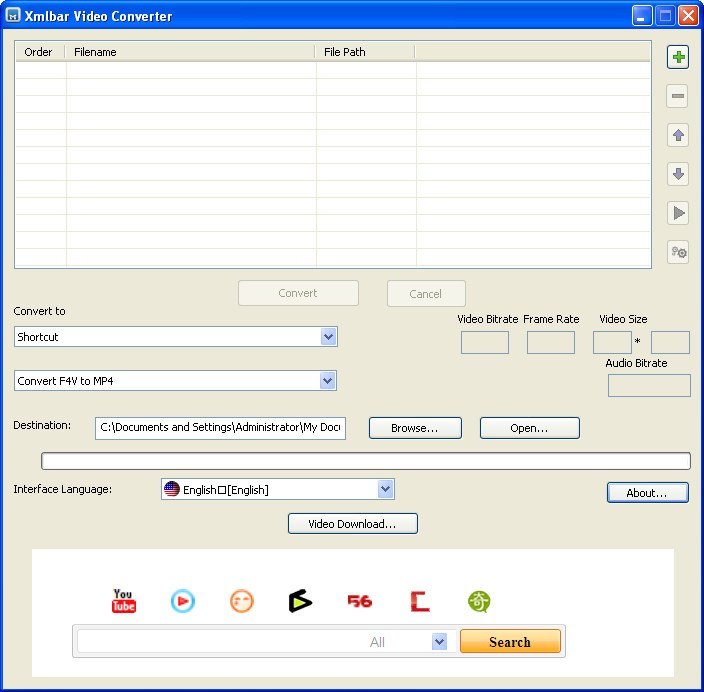Click the File Path column header
The image size is (704, 692).
[365, 52]
